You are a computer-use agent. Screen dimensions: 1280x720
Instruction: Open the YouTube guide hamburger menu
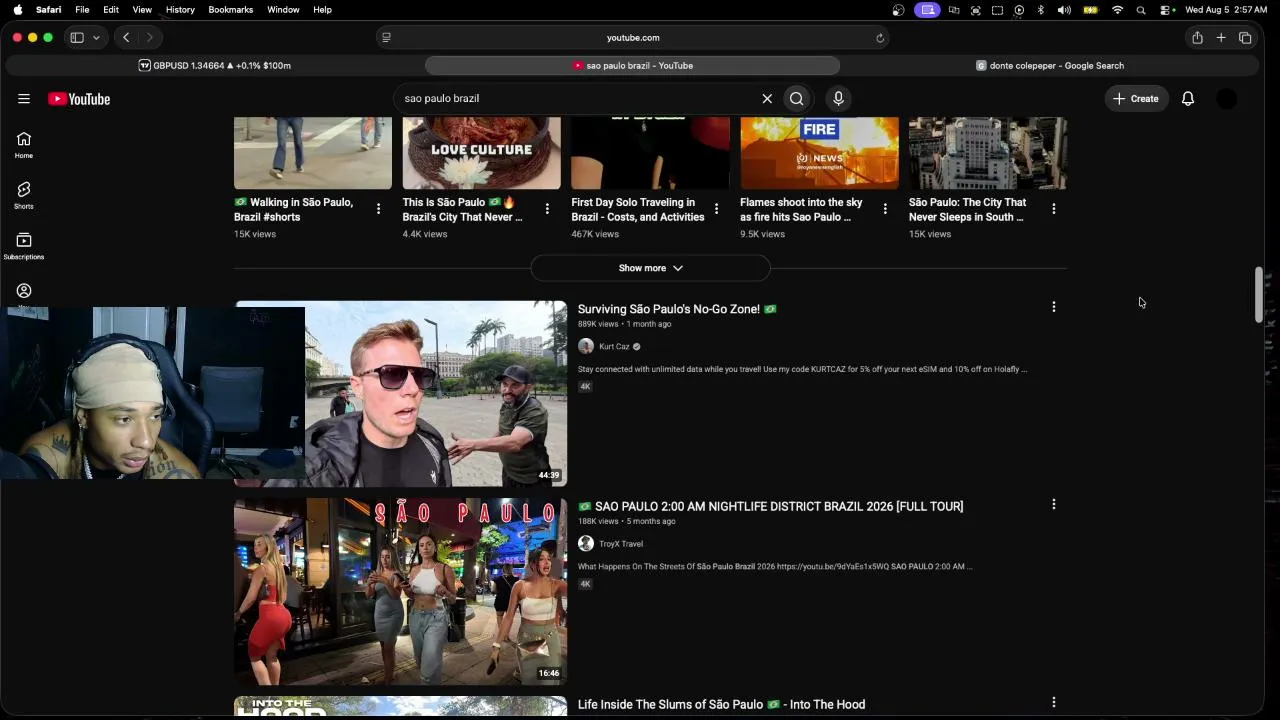(24, 99)
